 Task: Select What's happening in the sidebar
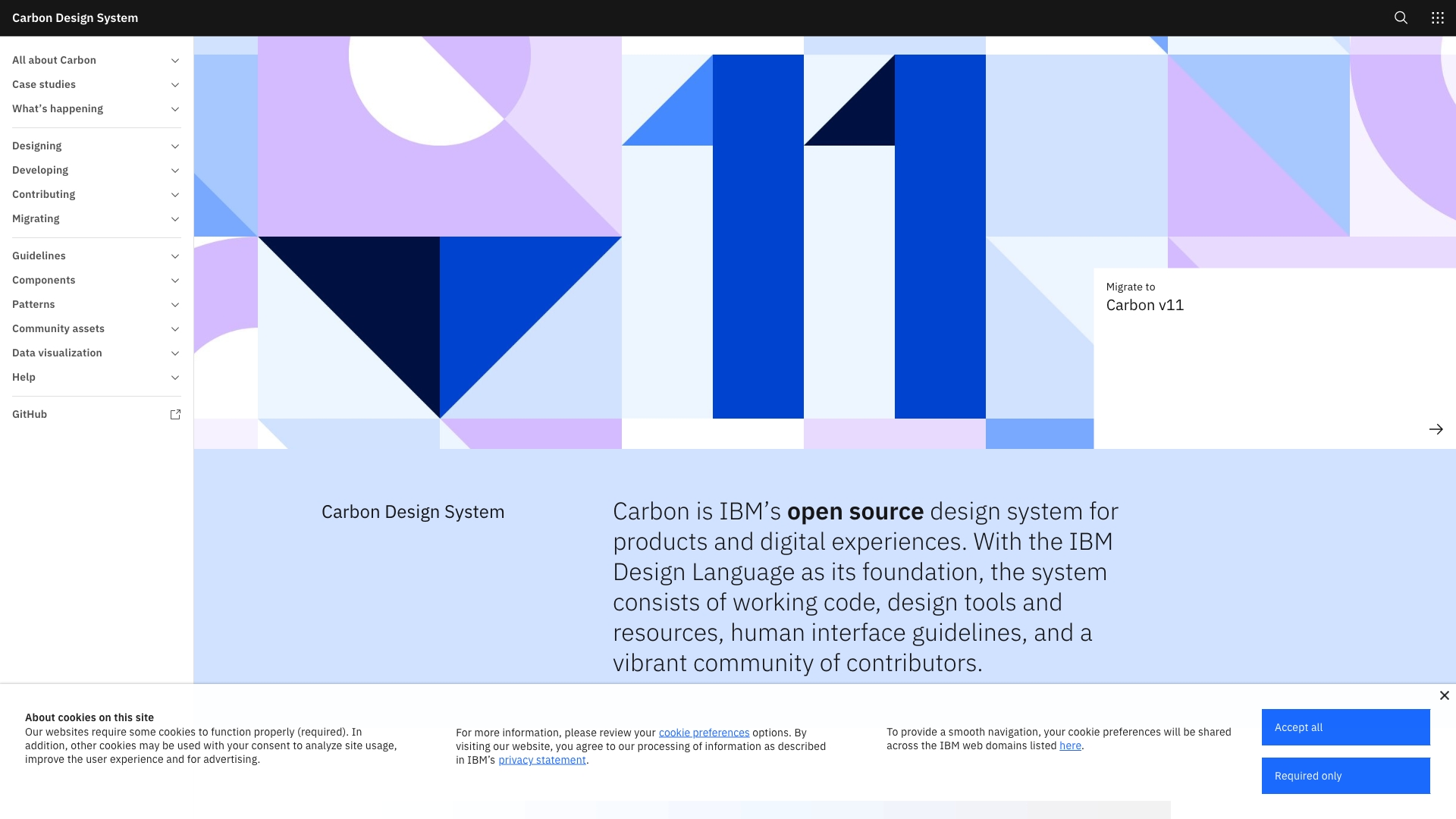[x=57, y=108]
